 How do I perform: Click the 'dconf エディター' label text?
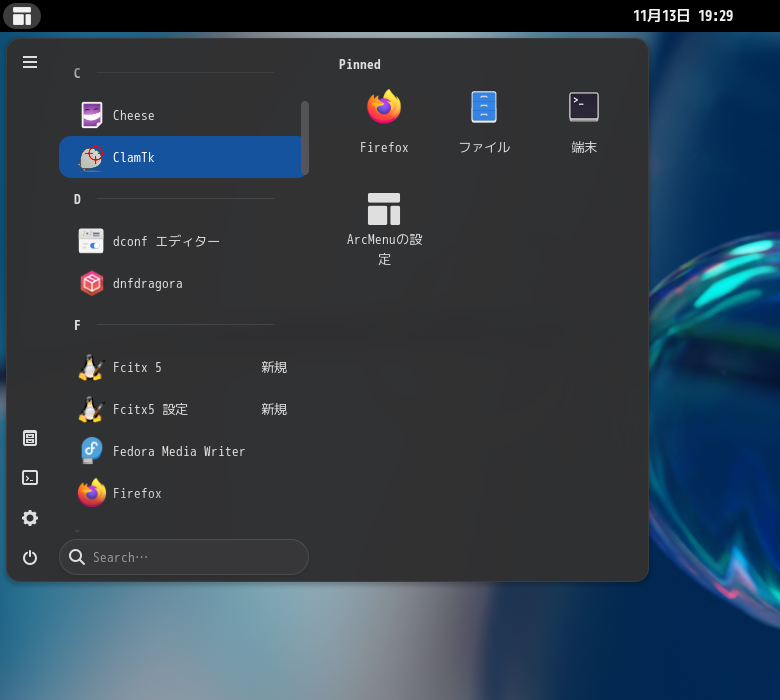[x=166, y=241]
